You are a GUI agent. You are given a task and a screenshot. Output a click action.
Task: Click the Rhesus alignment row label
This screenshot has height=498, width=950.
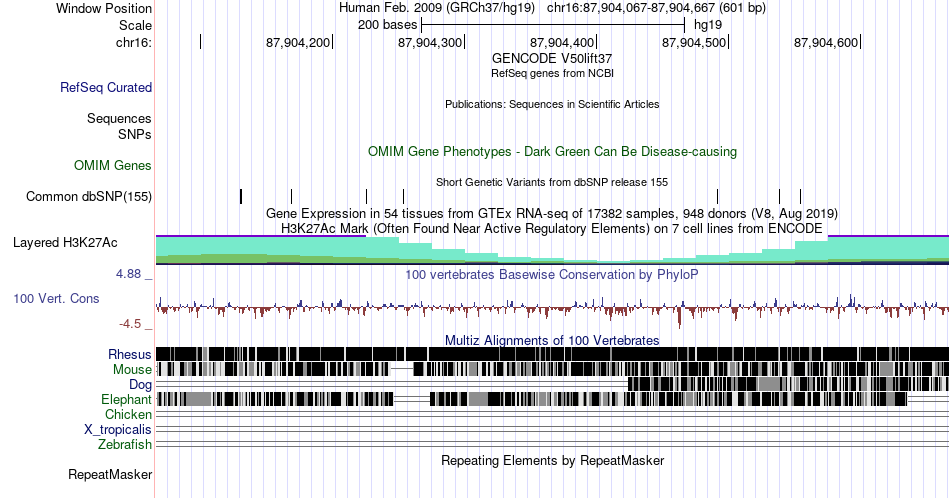pos(130,354)
